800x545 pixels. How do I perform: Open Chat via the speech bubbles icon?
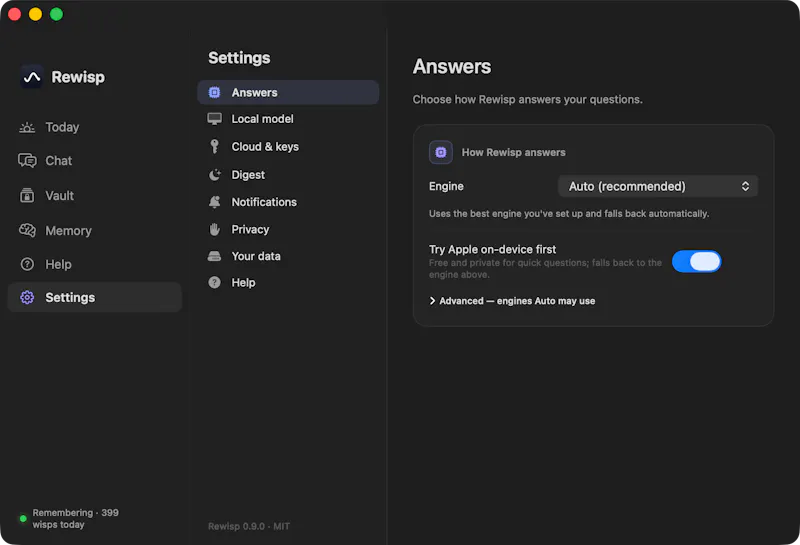pyautogui.click(x=27, y=161)
